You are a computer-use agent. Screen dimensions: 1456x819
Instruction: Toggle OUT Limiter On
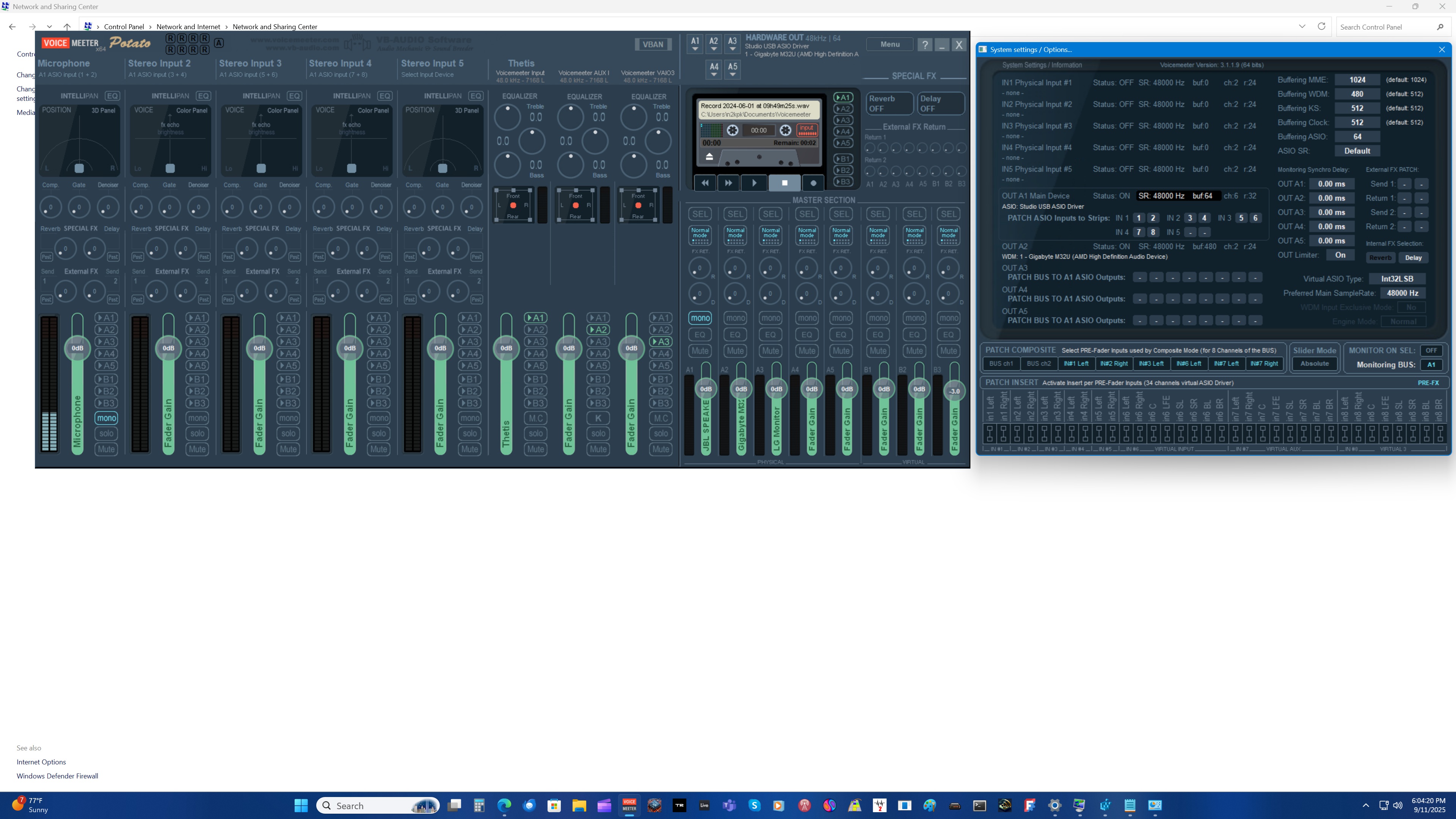click(1340, 255)
